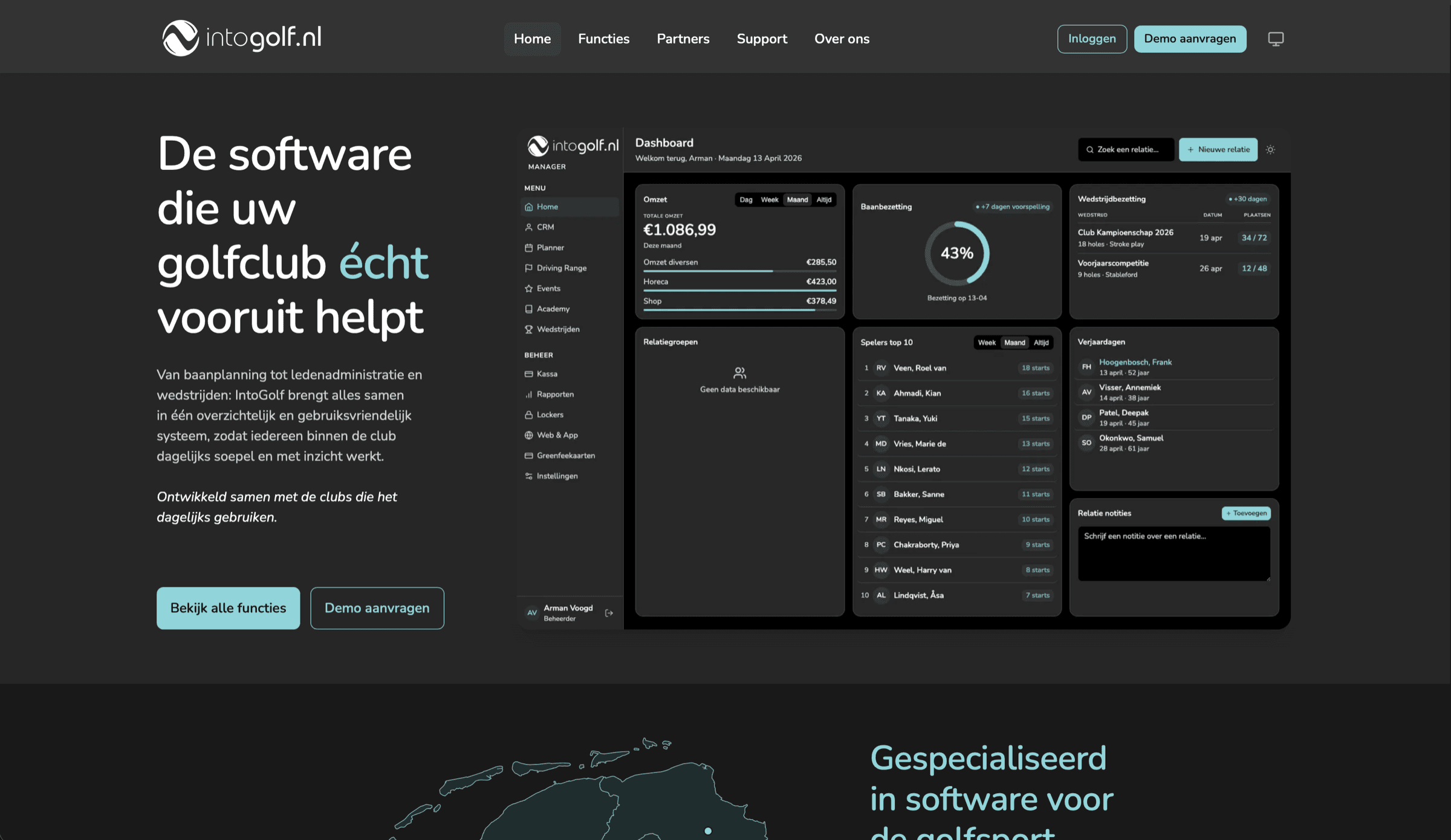Select Maand in the Omzet period switcher
The height and width of the screenshot is (840, 1451).
[797, 200]
